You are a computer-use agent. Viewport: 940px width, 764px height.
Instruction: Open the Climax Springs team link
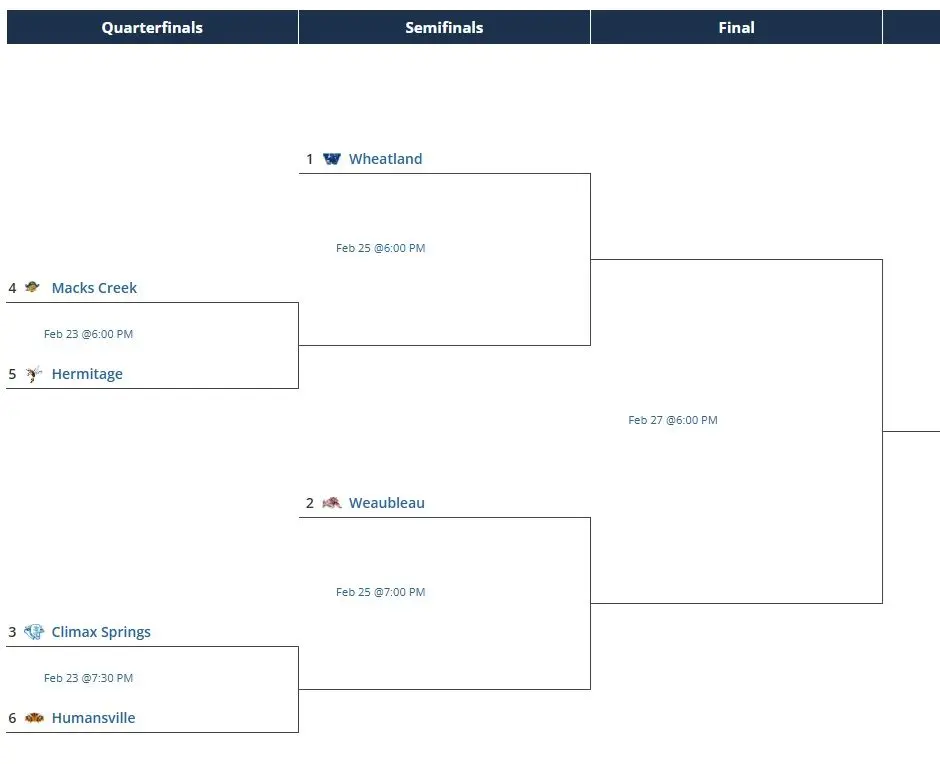(101, 632)
